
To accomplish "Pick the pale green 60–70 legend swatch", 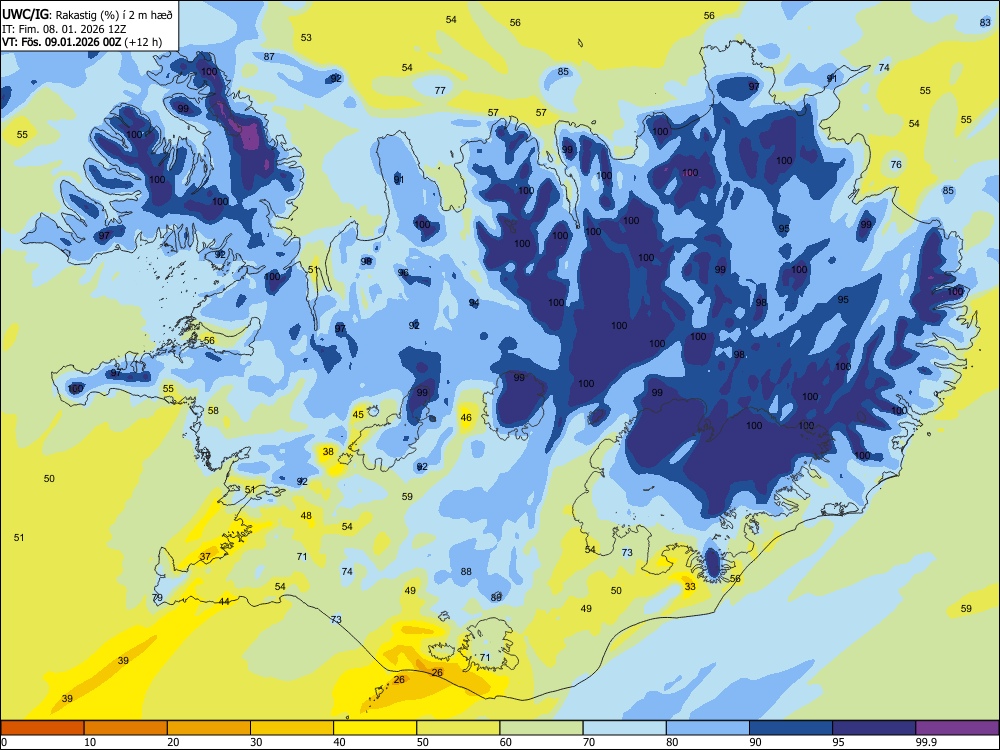I will [541, 728].
